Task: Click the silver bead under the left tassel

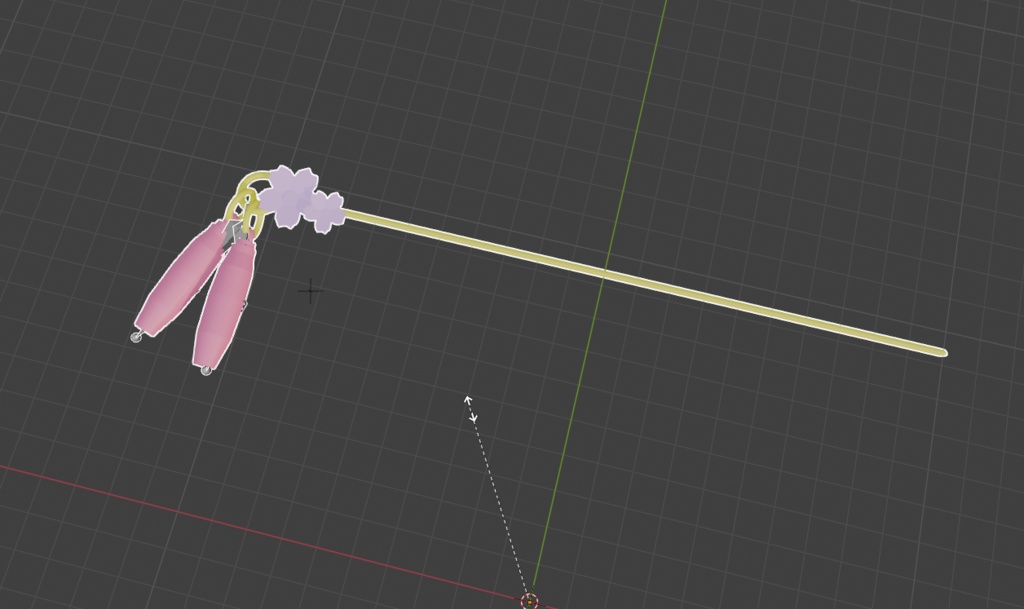Action: [136, 337]
